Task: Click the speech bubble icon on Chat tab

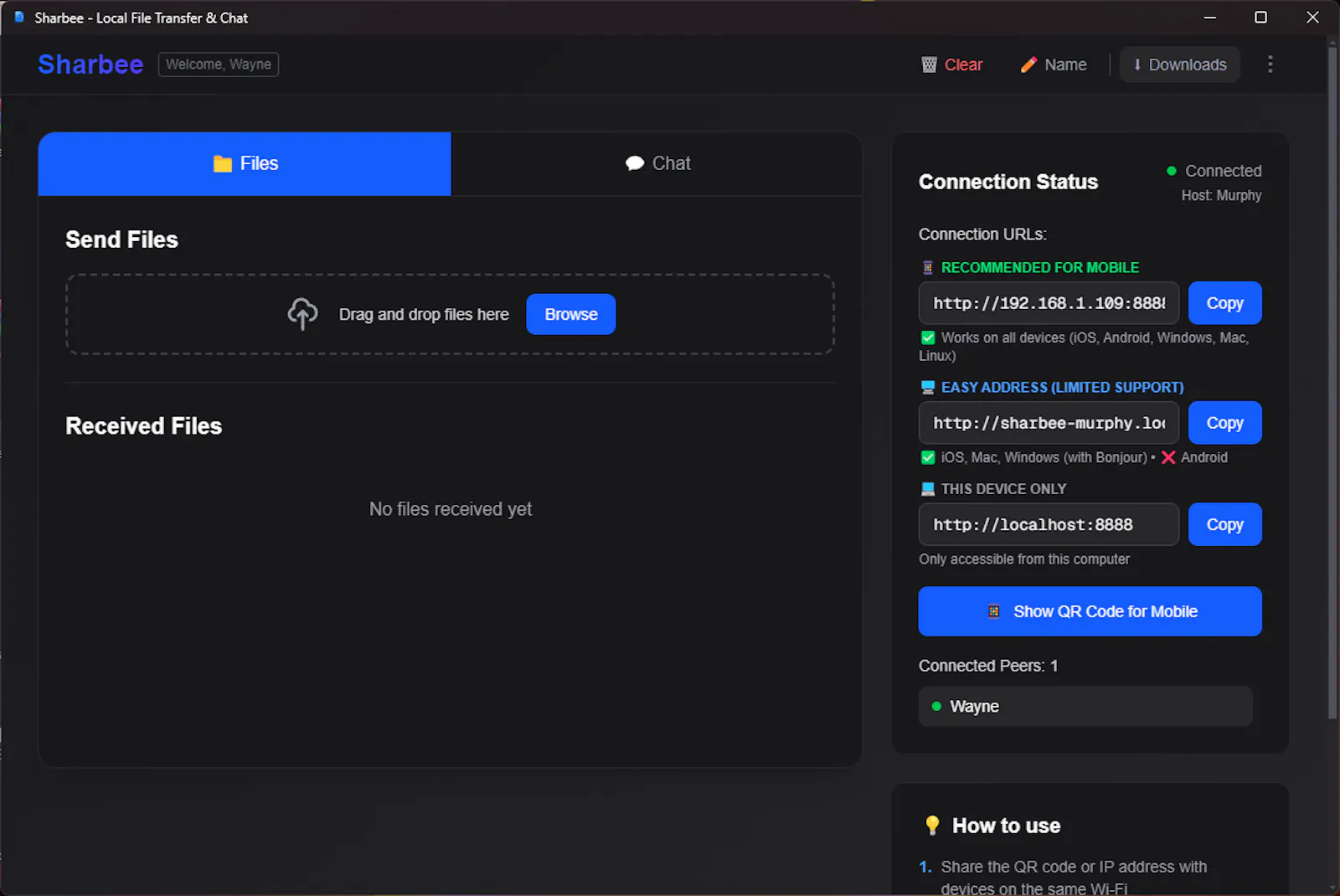Action: pos(635,163)
